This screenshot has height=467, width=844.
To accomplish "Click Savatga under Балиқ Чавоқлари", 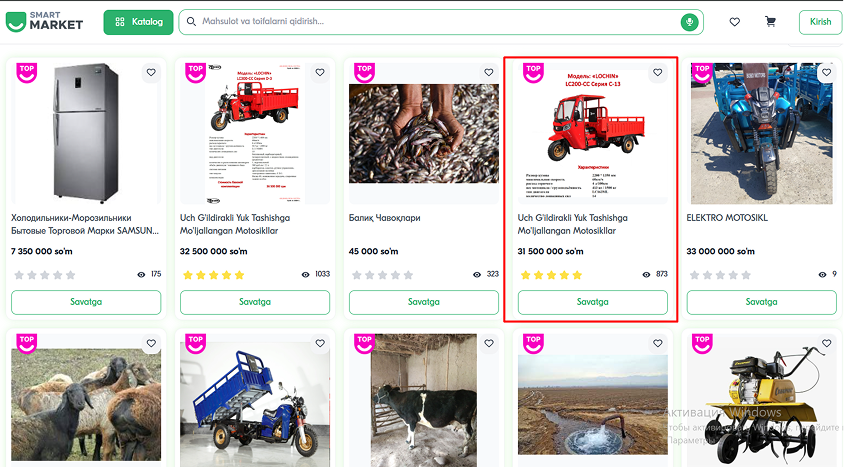I will pyautogui.click(x=424, y=301).
